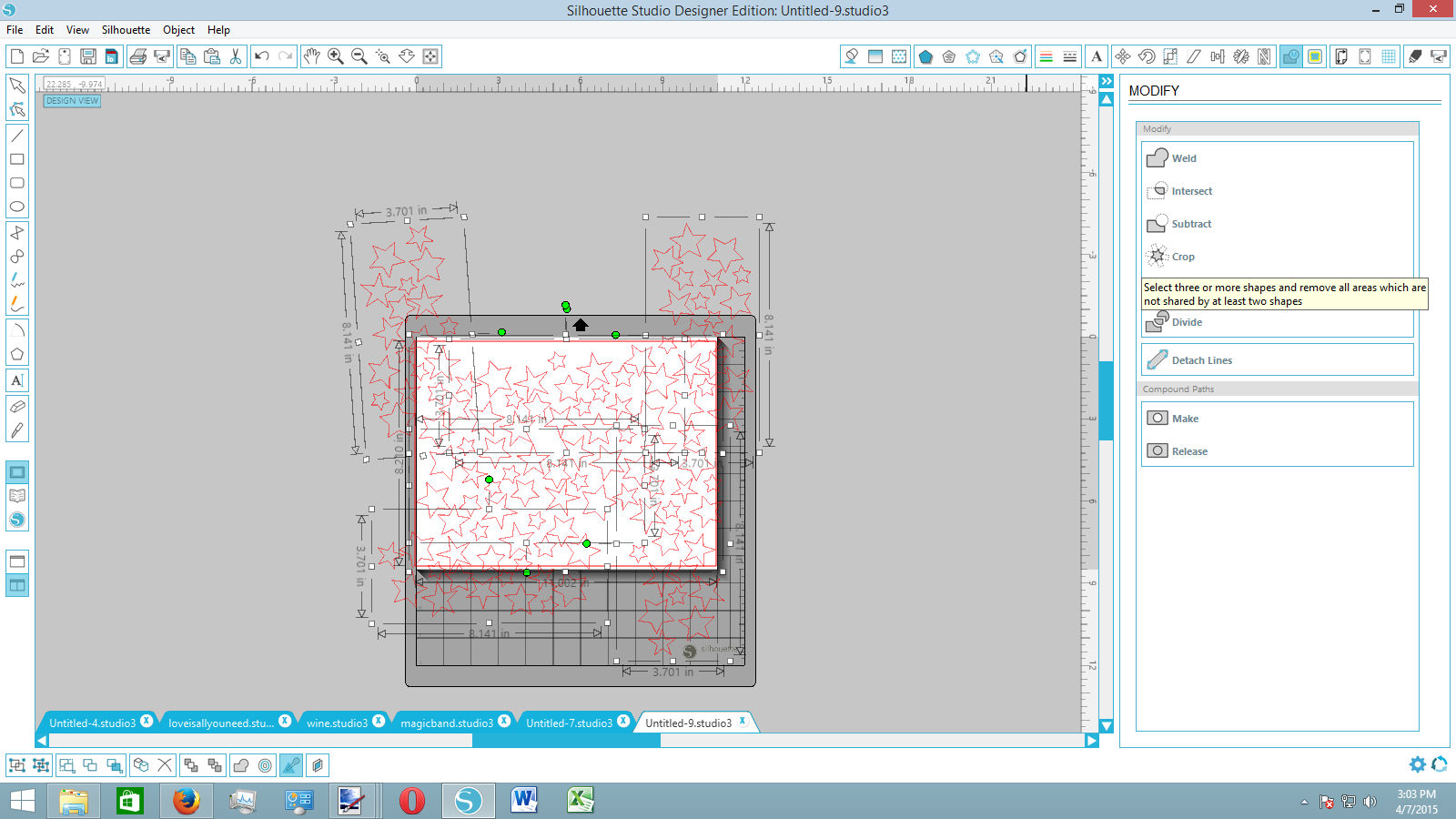Screen dimensions: 1456x819
Task: Click Make compound path button
Action: point(1278,419)
